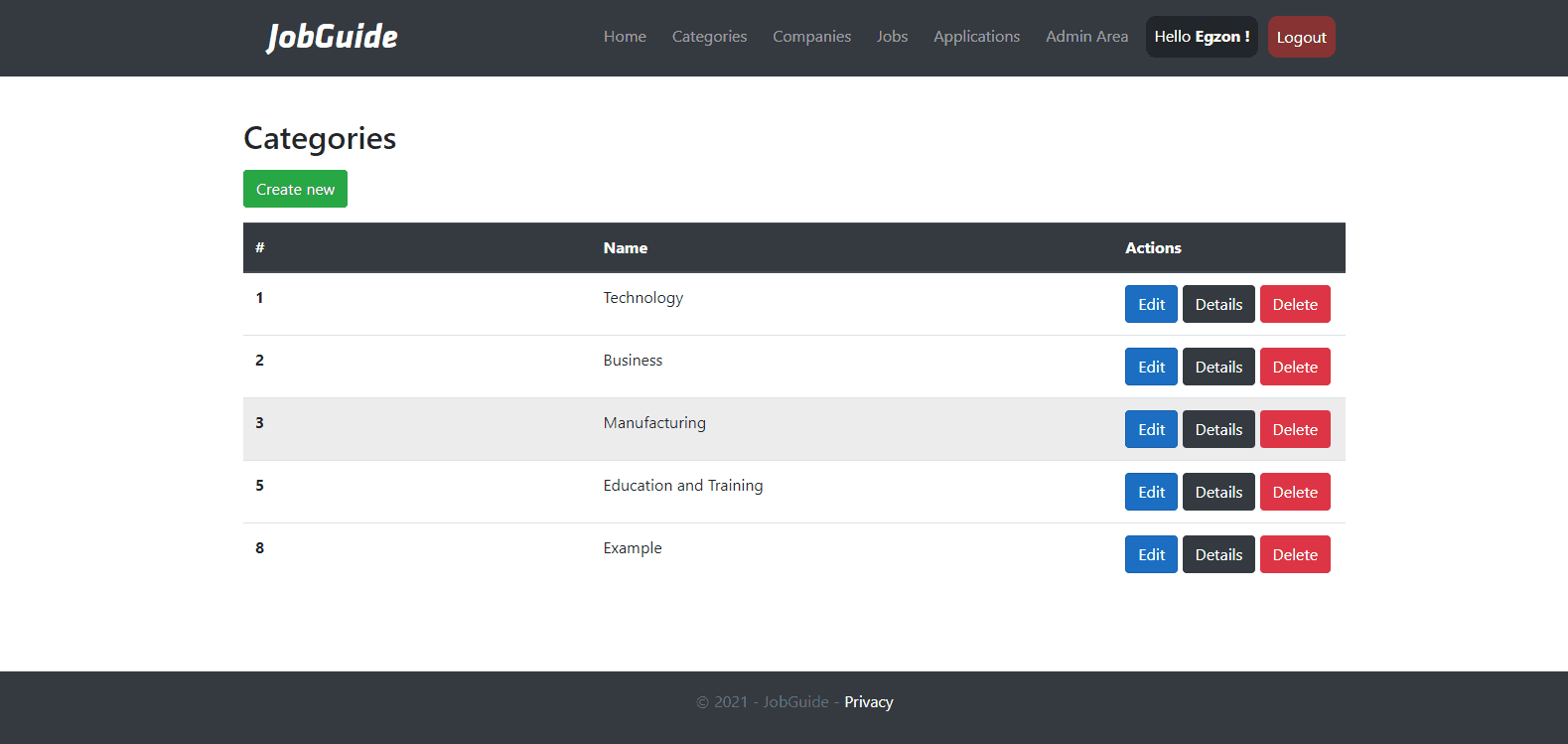The image size is (1568, 744).
Task: Delete the Example category
Action: click(1295, 554)
